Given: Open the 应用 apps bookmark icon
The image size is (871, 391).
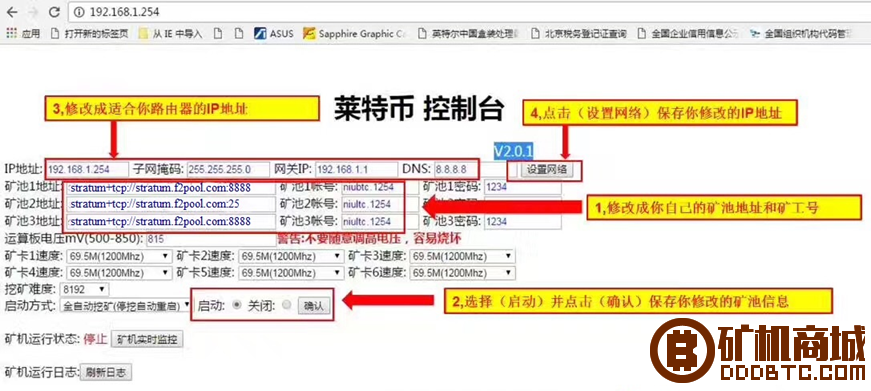Looking at the screenshot, I should tap(23, 33).
